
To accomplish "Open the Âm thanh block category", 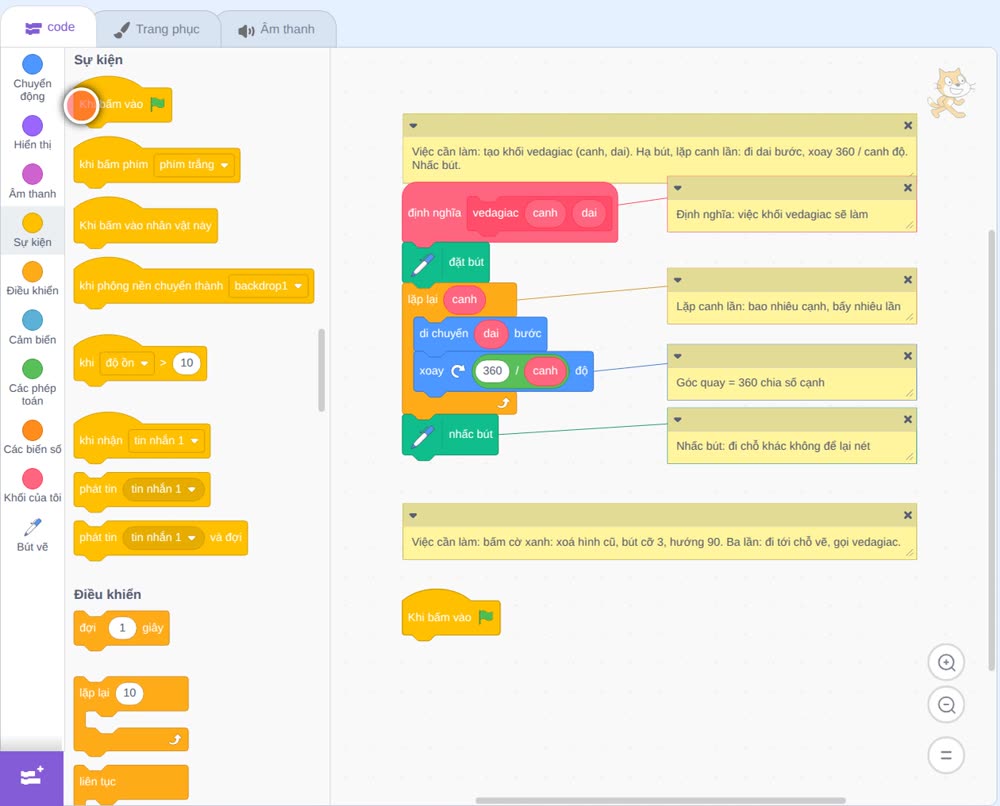I will [x=33, y=182].
